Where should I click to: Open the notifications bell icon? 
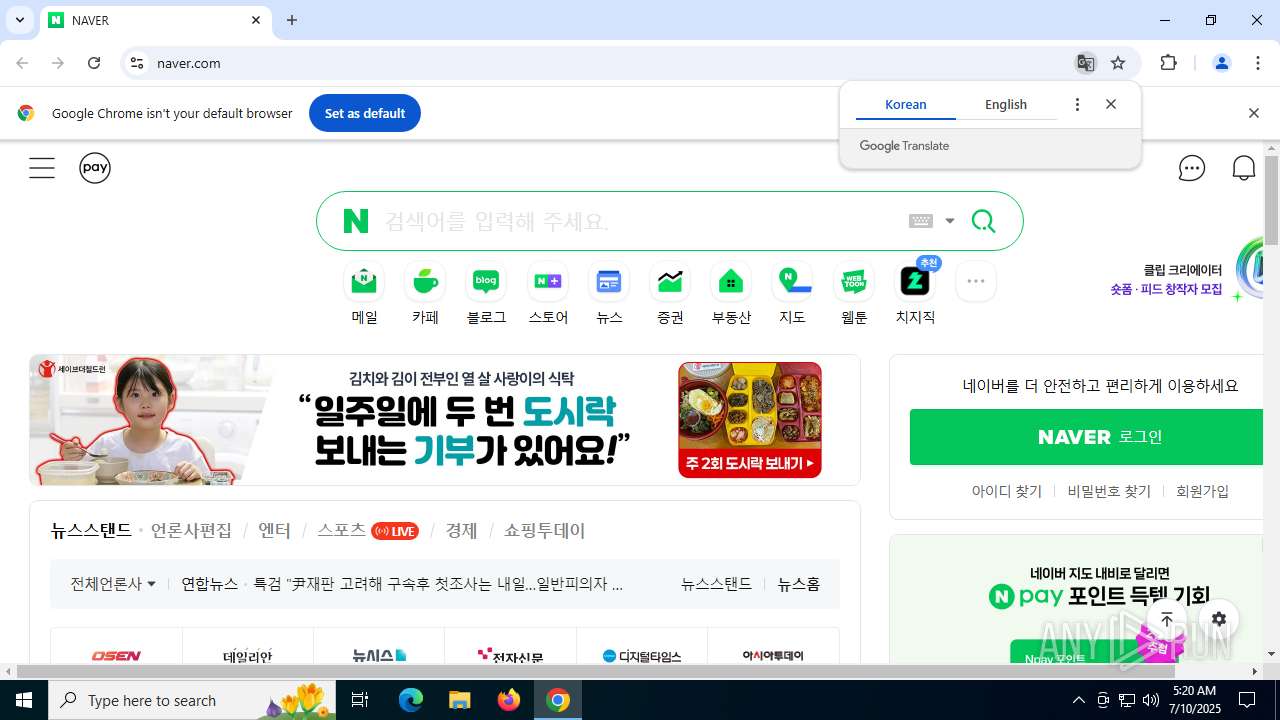[x=1244, y=168]
